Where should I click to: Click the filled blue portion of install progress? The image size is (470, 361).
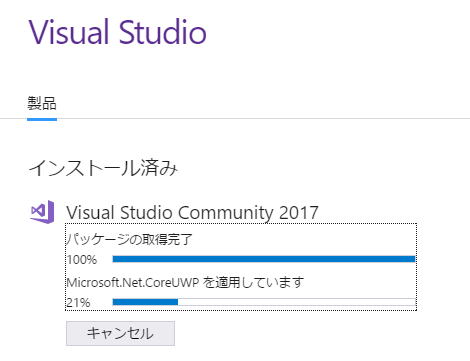145,302
